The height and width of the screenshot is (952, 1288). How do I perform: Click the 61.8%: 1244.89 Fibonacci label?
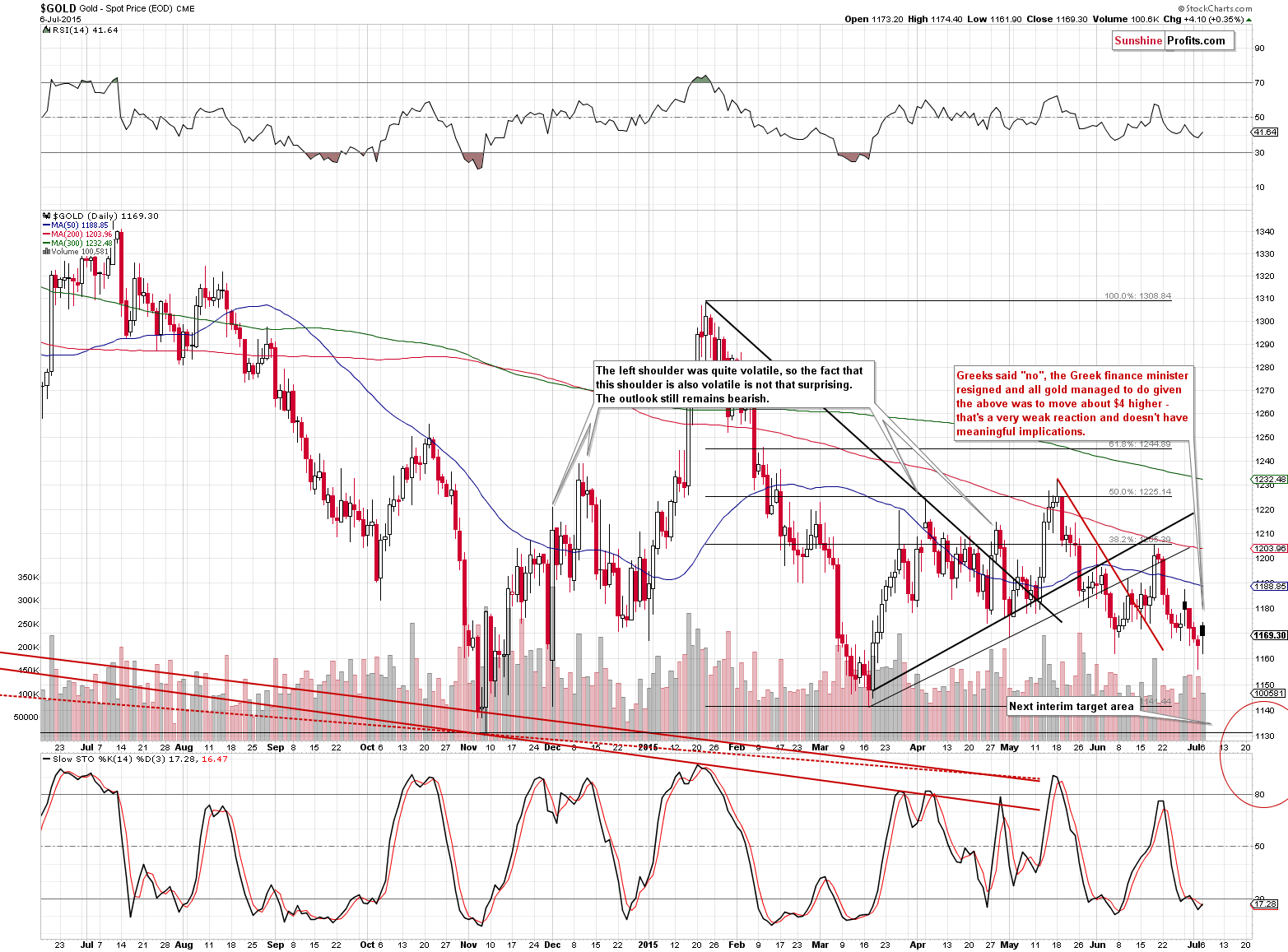point(1140,444)
